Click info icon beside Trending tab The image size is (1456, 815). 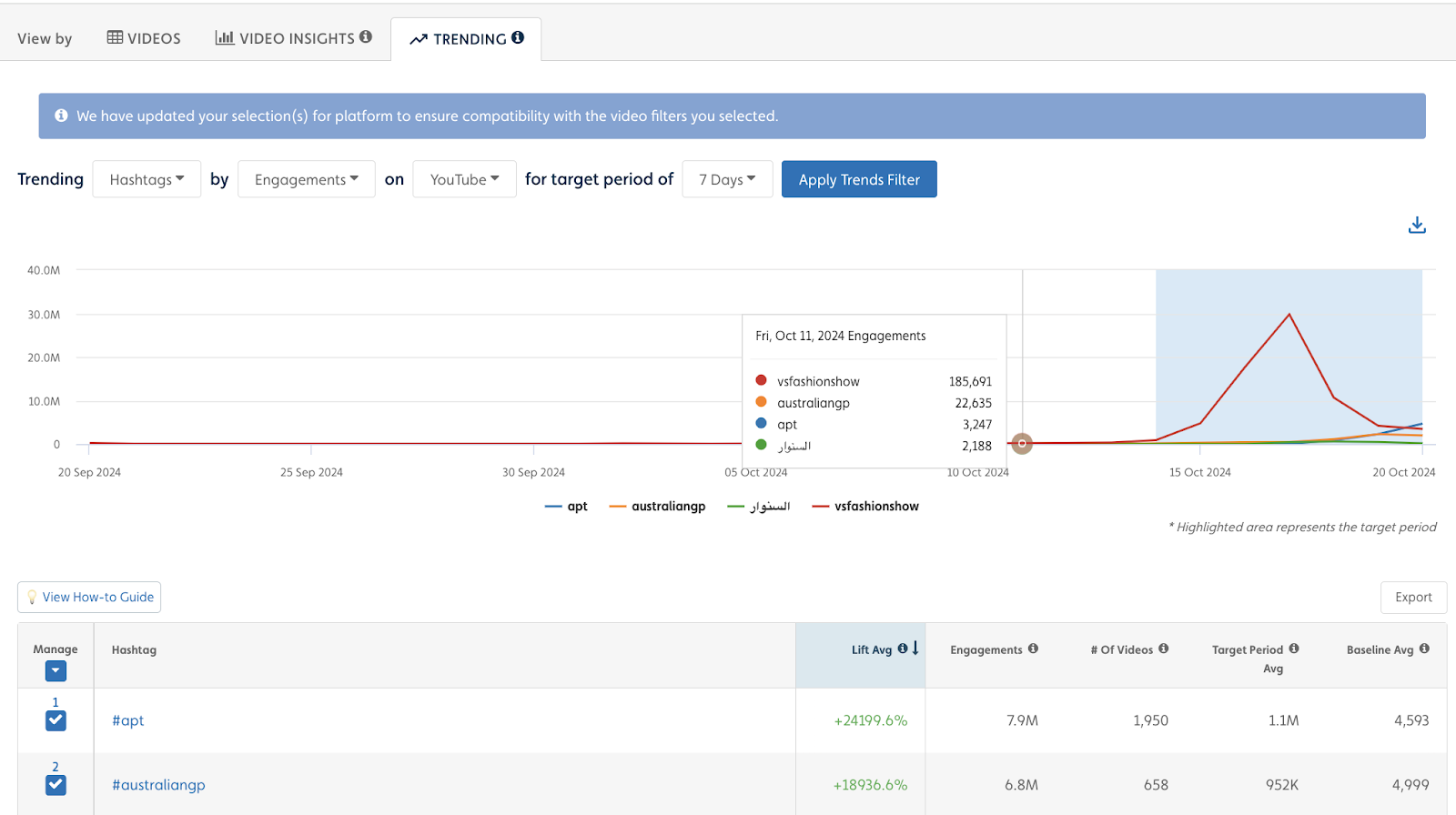point(518,37)
